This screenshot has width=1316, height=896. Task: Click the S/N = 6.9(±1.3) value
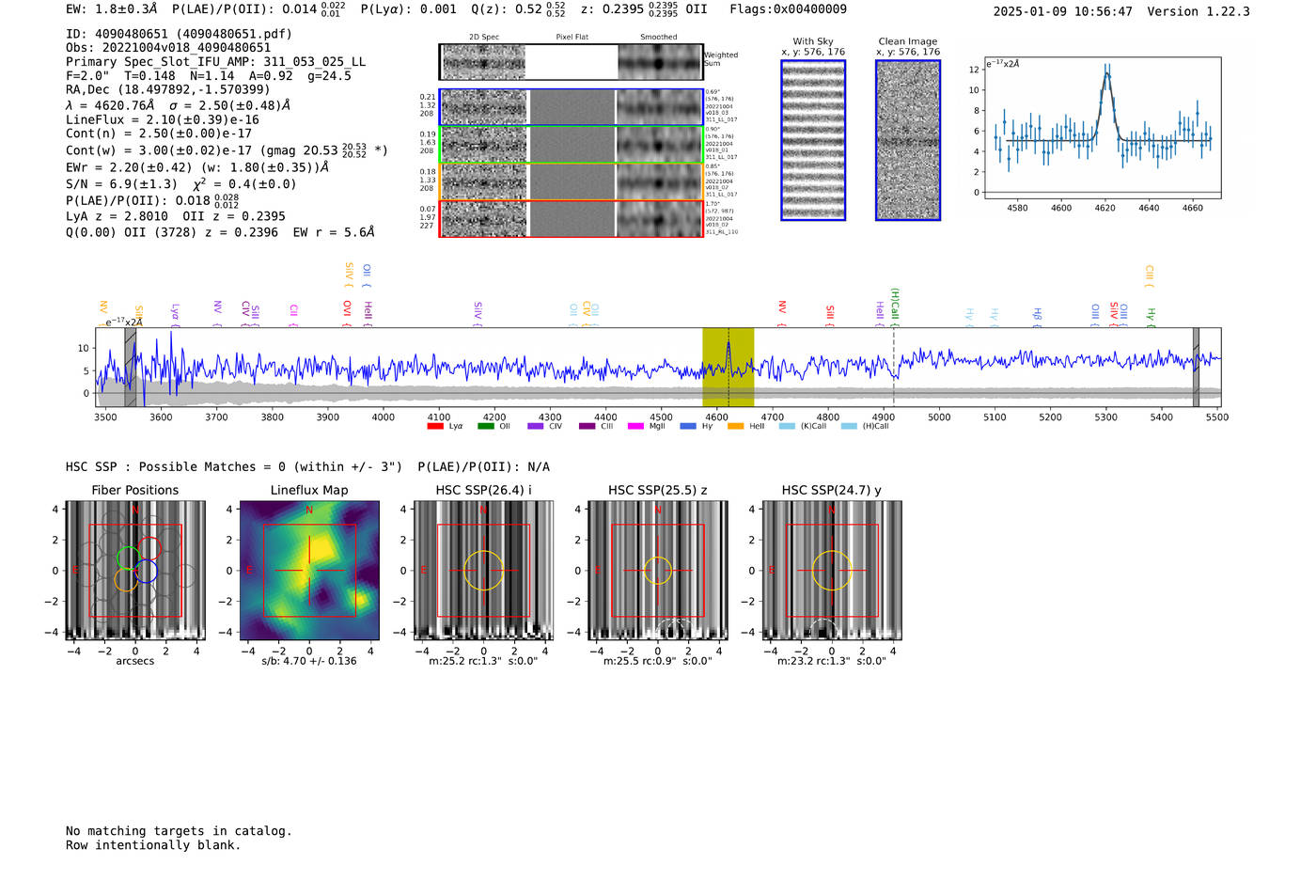tap(121, 184)
